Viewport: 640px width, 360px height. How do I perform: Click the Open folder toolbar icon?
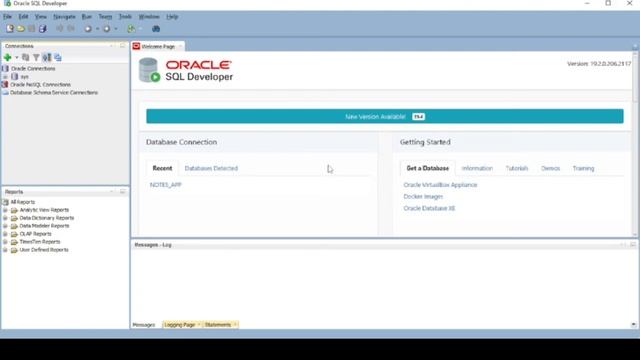click(21, 29)
